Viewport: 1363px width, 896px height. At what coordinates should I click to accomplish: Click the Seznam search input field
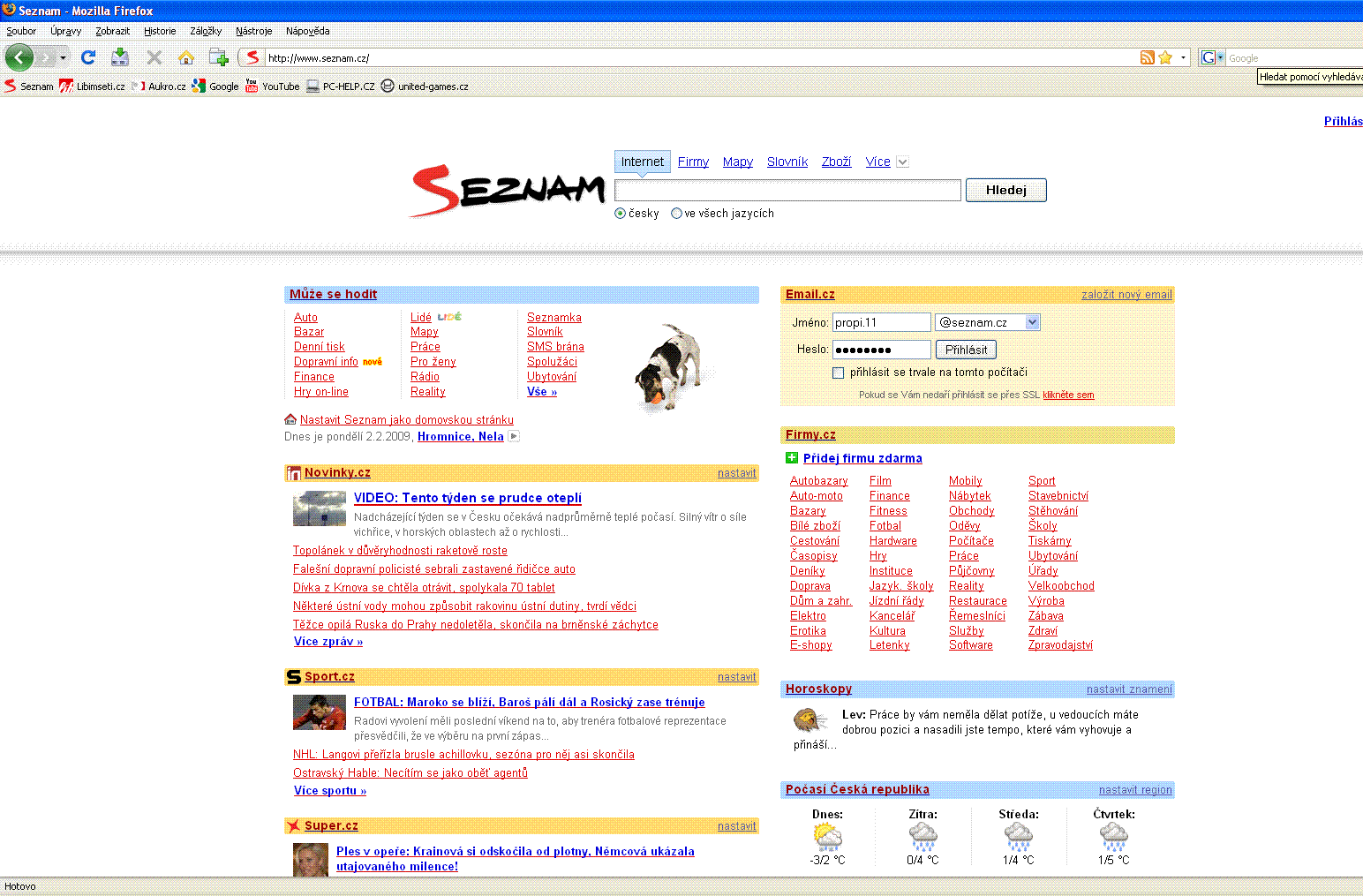pyautogui.click(x=787, y=190)
